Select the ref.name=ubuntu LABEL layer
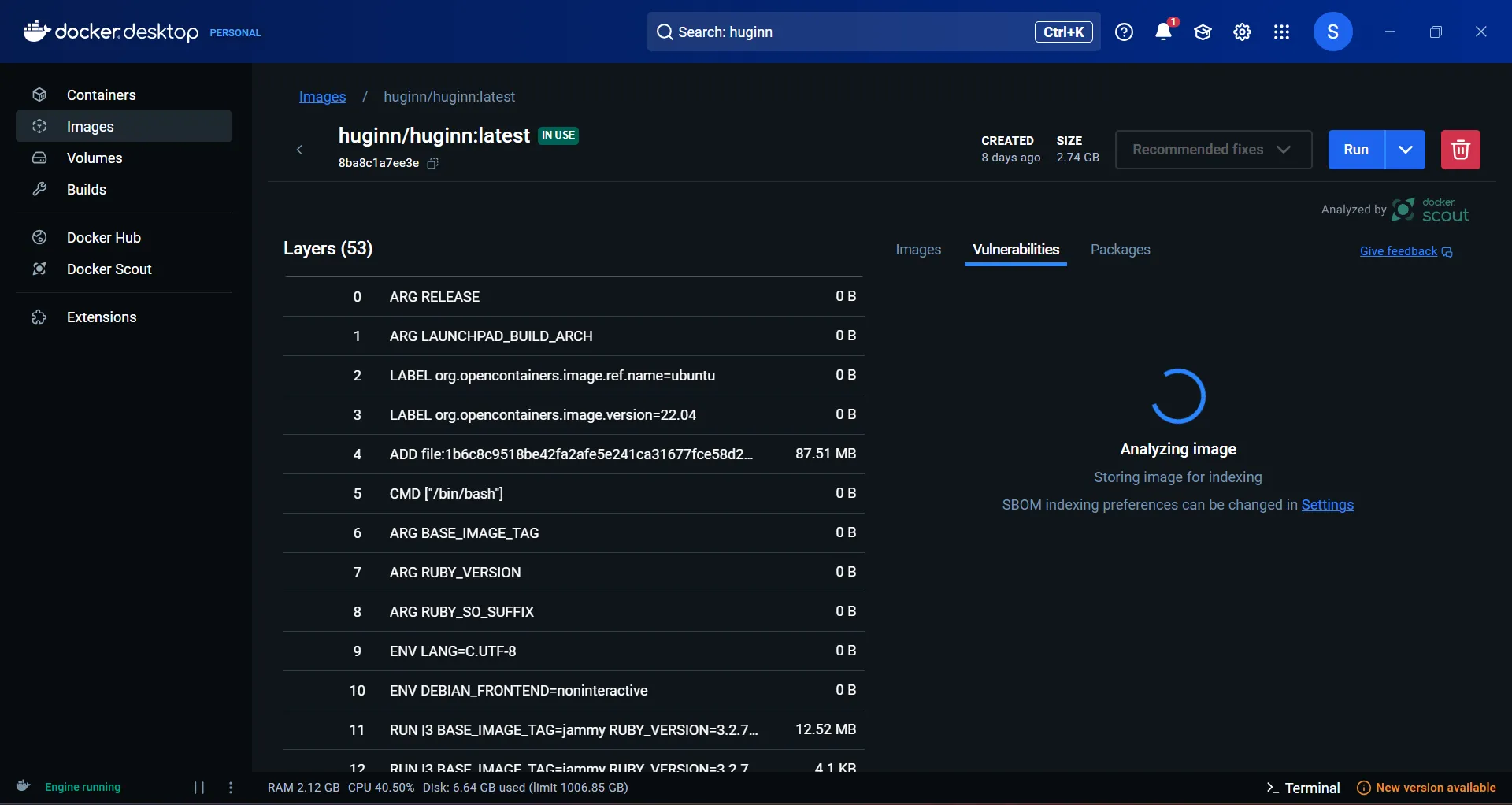This screenshot has height=805, width=1512. pyautogui.click(x=573, y=375)
